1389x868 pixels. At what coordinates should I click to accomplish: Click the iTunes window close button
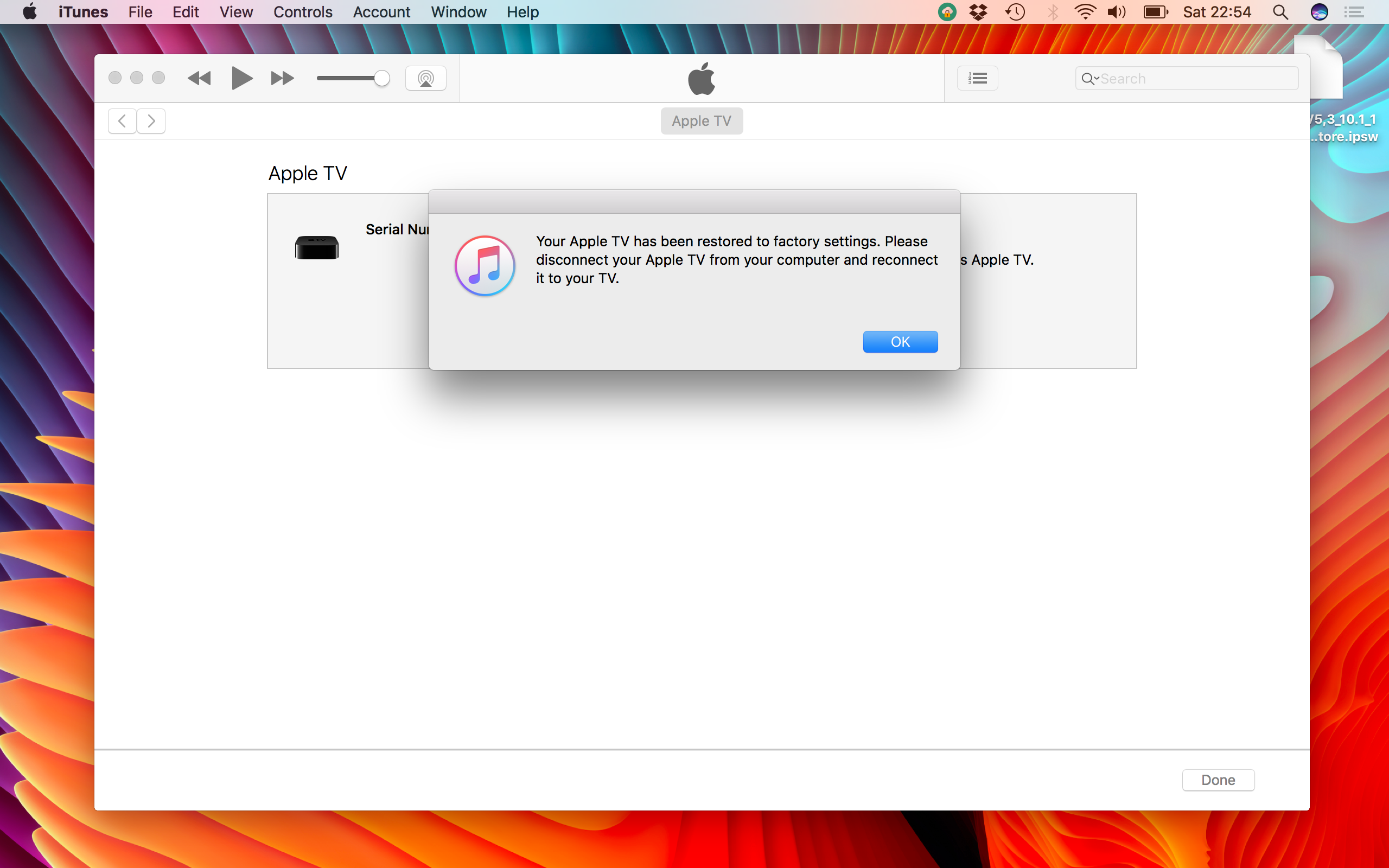[x=115, y=78]
